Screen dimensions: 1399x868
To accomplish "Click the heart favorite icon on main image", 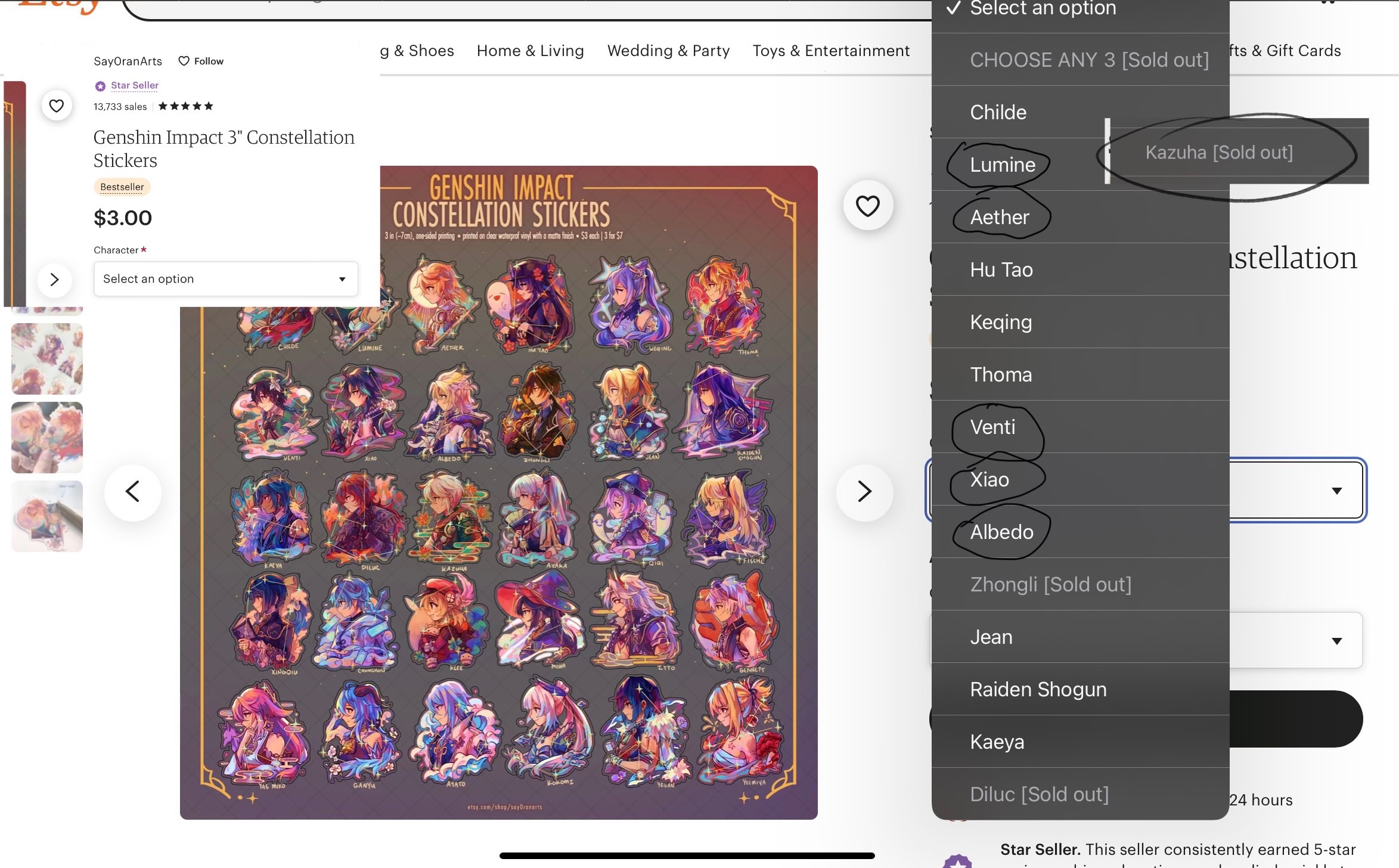I will pos(867,206).
